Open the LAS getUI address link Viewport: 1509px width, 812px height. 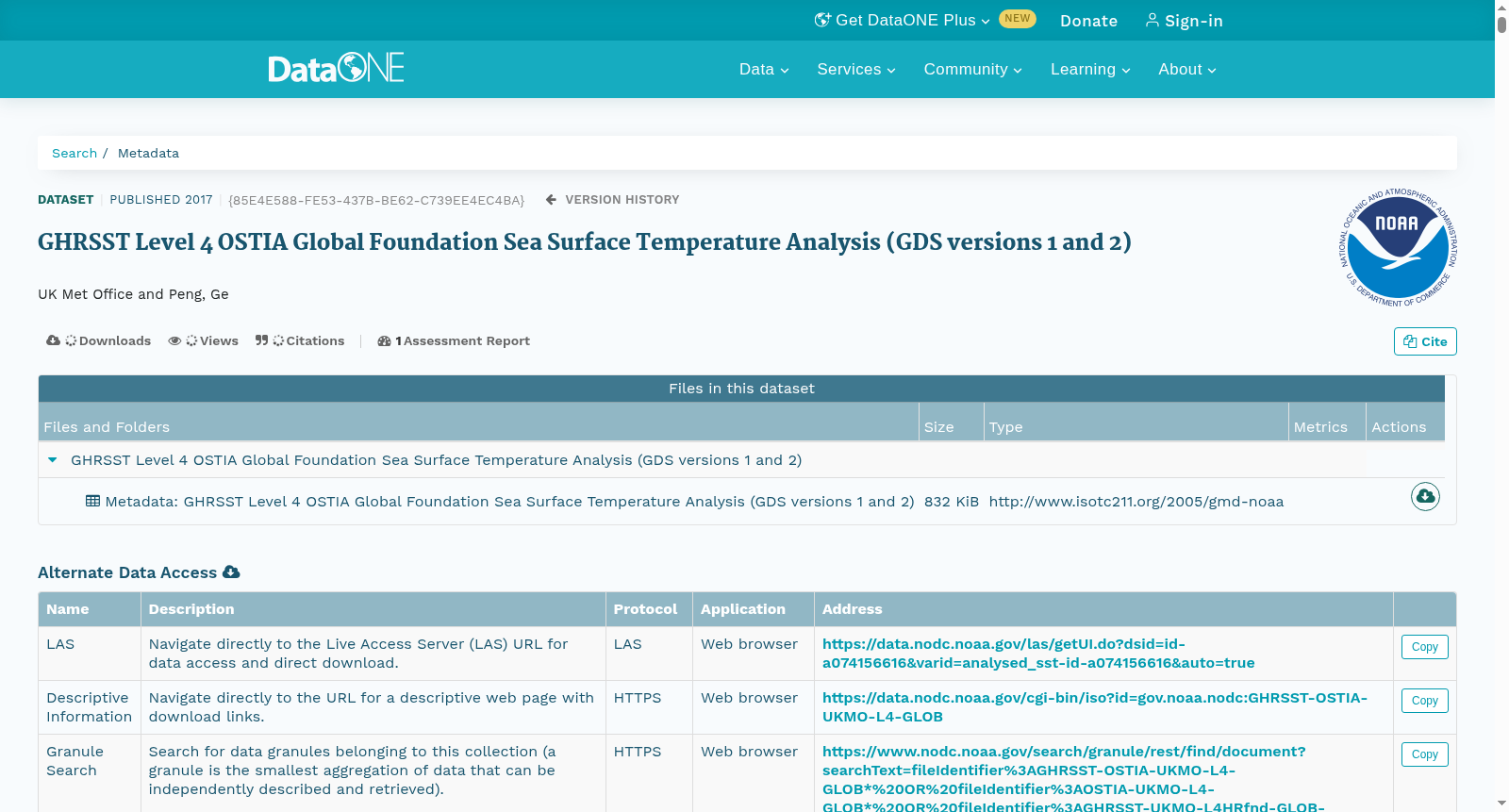tap(1038, 654)
